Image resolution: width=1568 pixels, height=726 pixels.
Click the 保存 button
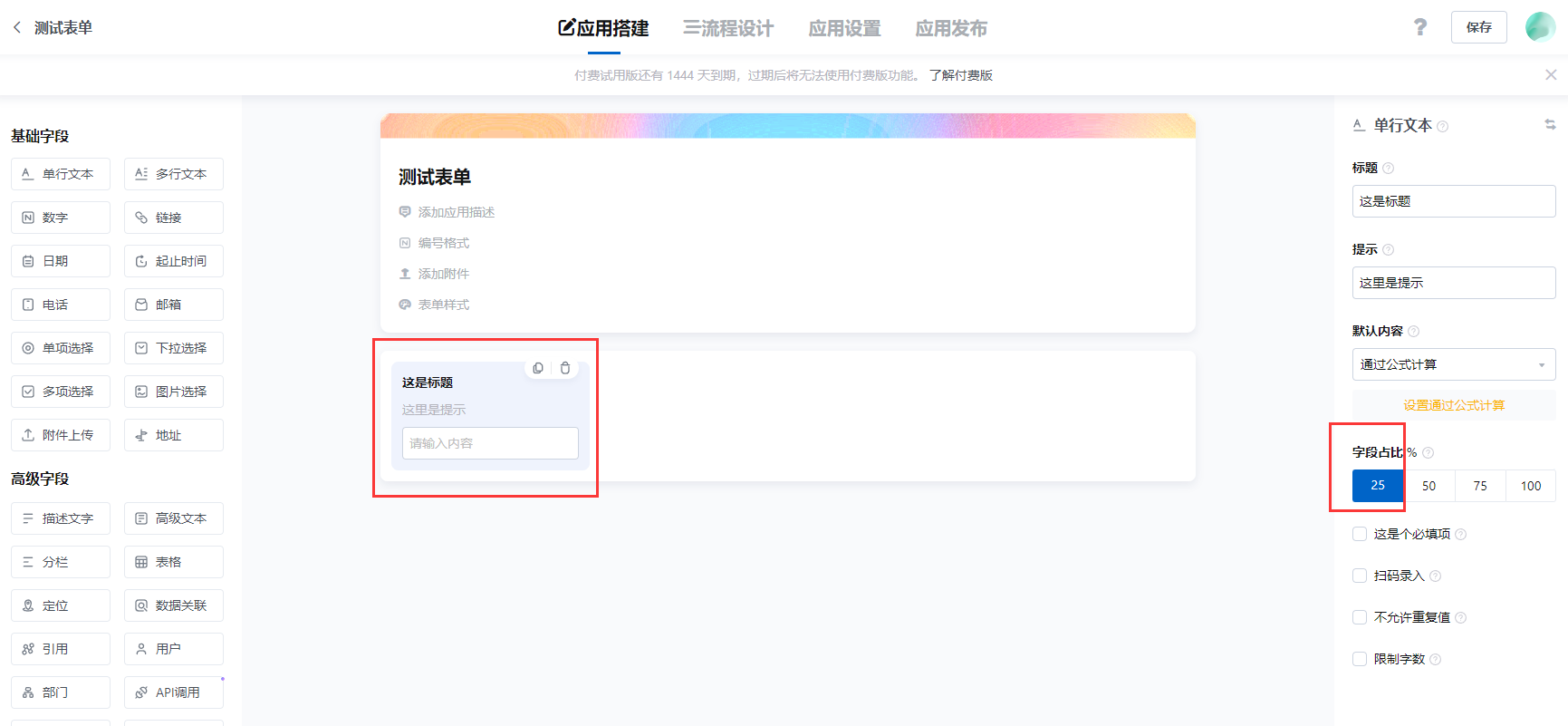click(1478, 27)
